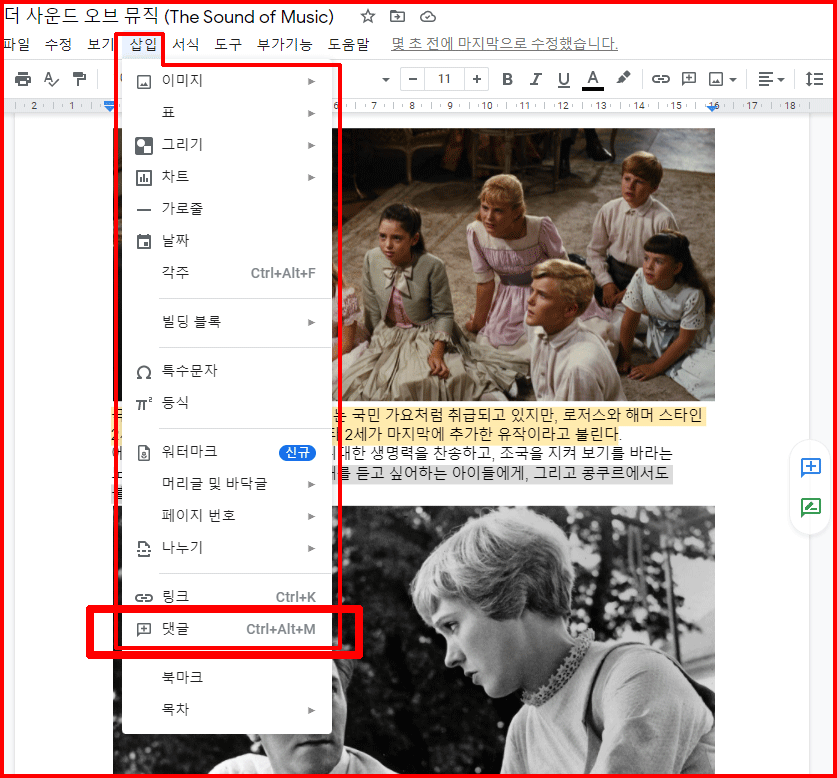837x778 pixels.
Task: Insert a 가로줄 horizontal line
Action: [x=227, y=209]
